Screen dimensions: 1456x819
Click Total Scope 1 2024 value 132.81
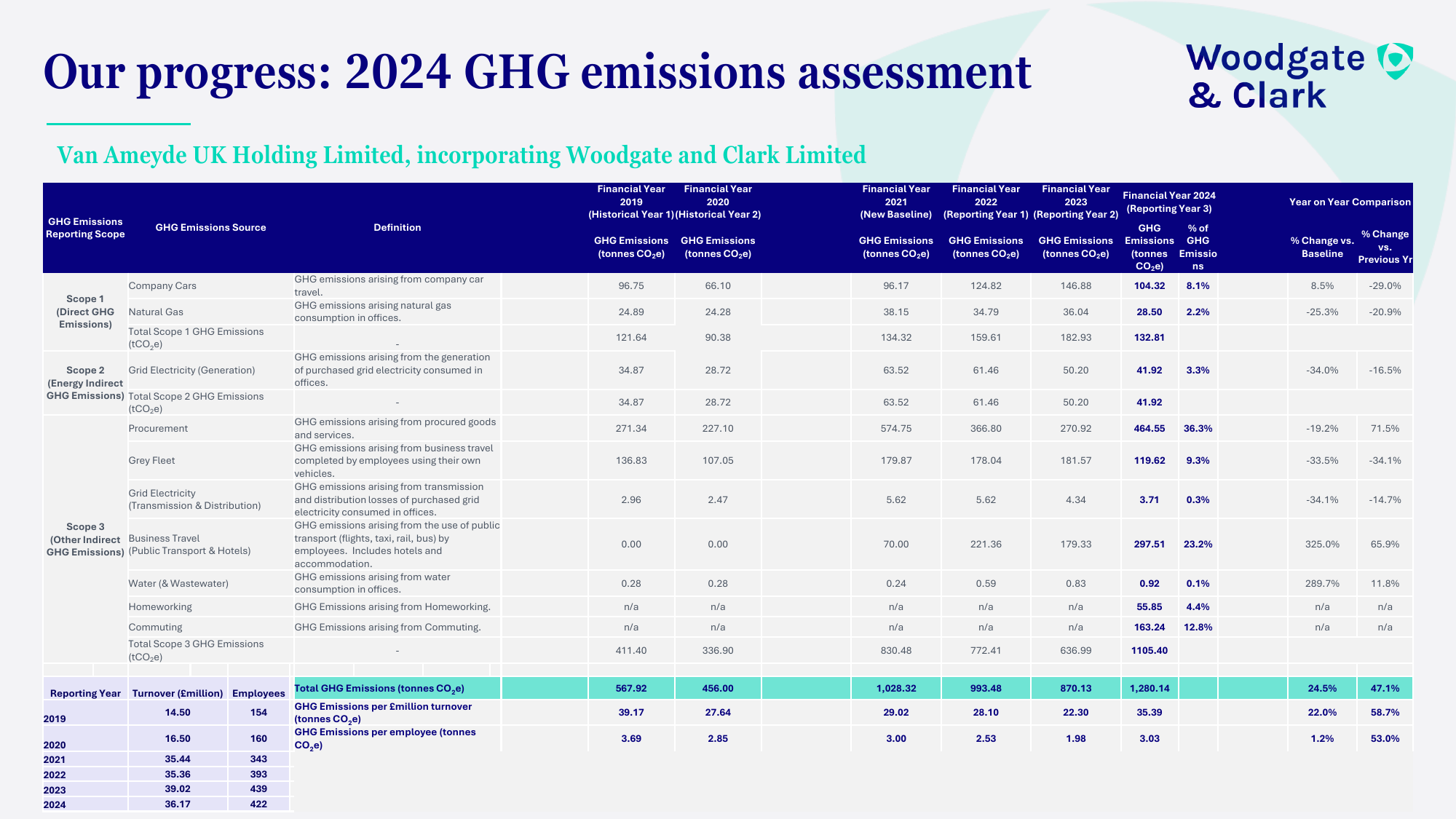pyautogui.click(x=1150, y=338)
